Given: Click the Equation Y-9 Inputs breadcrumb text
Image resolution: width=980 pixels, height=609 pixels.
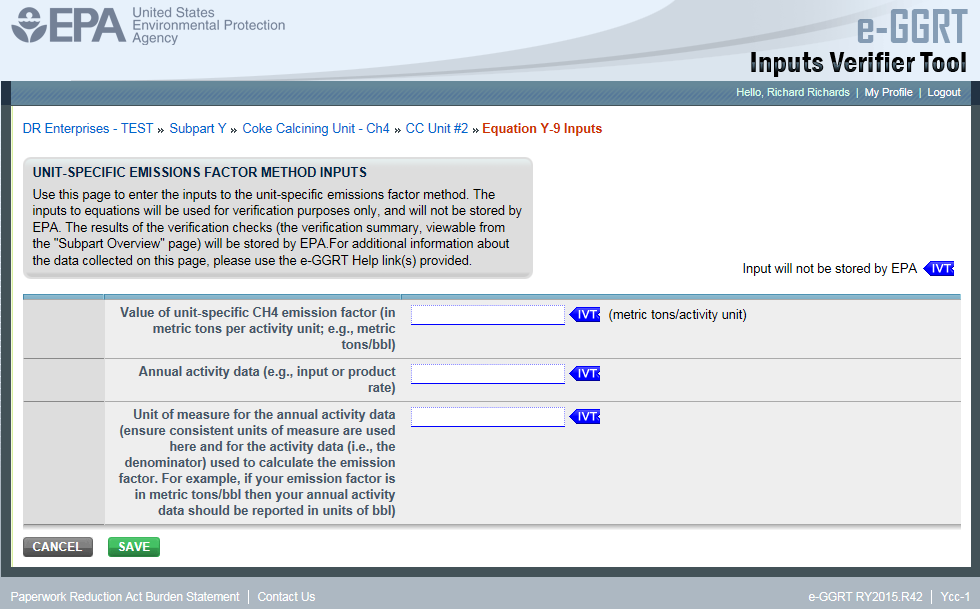Looking at the screenshot, I should (542, 129).
